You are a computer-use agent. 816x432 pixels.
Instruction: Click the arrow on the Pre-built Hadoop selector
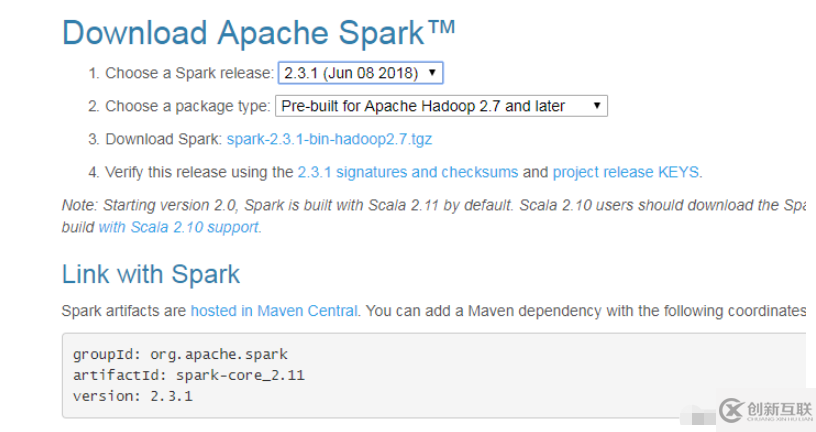pos(596,106)
